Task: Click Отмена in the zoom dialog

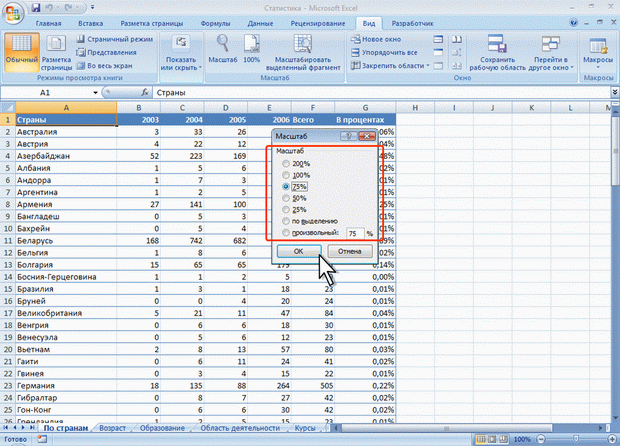Action: point(347,252)
